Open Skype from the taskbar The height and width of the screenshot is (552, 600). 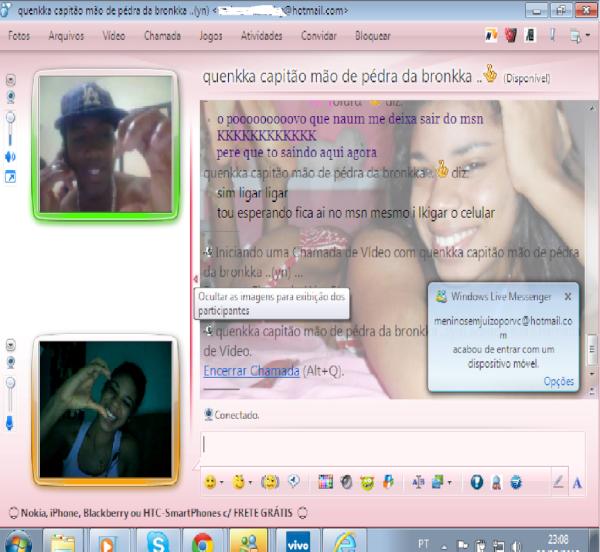click(x=157, y=542)
